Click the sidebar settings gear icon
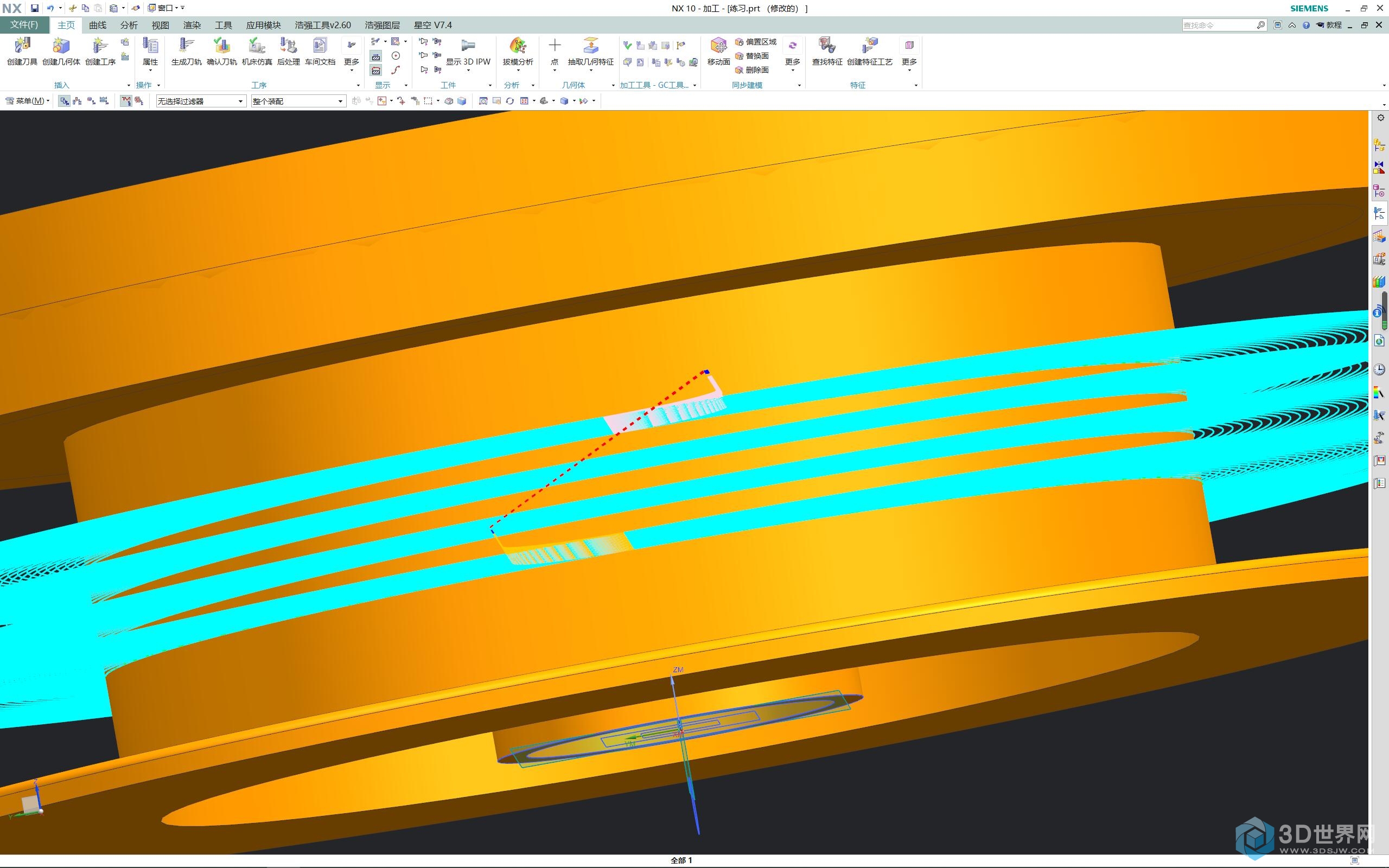1389x868 pixels. point(1380,118)
